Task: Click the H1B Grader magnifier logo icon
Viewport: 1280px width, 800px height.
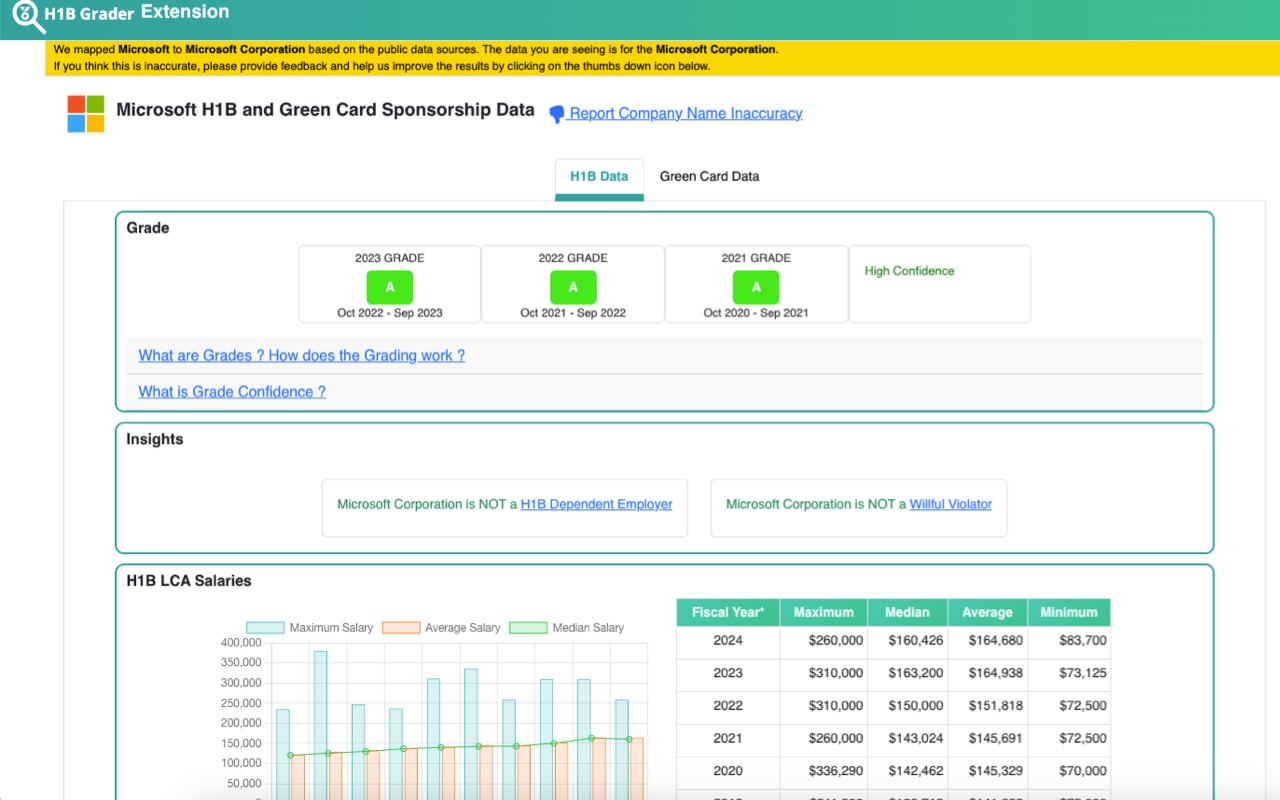Action: pos(27,16)
